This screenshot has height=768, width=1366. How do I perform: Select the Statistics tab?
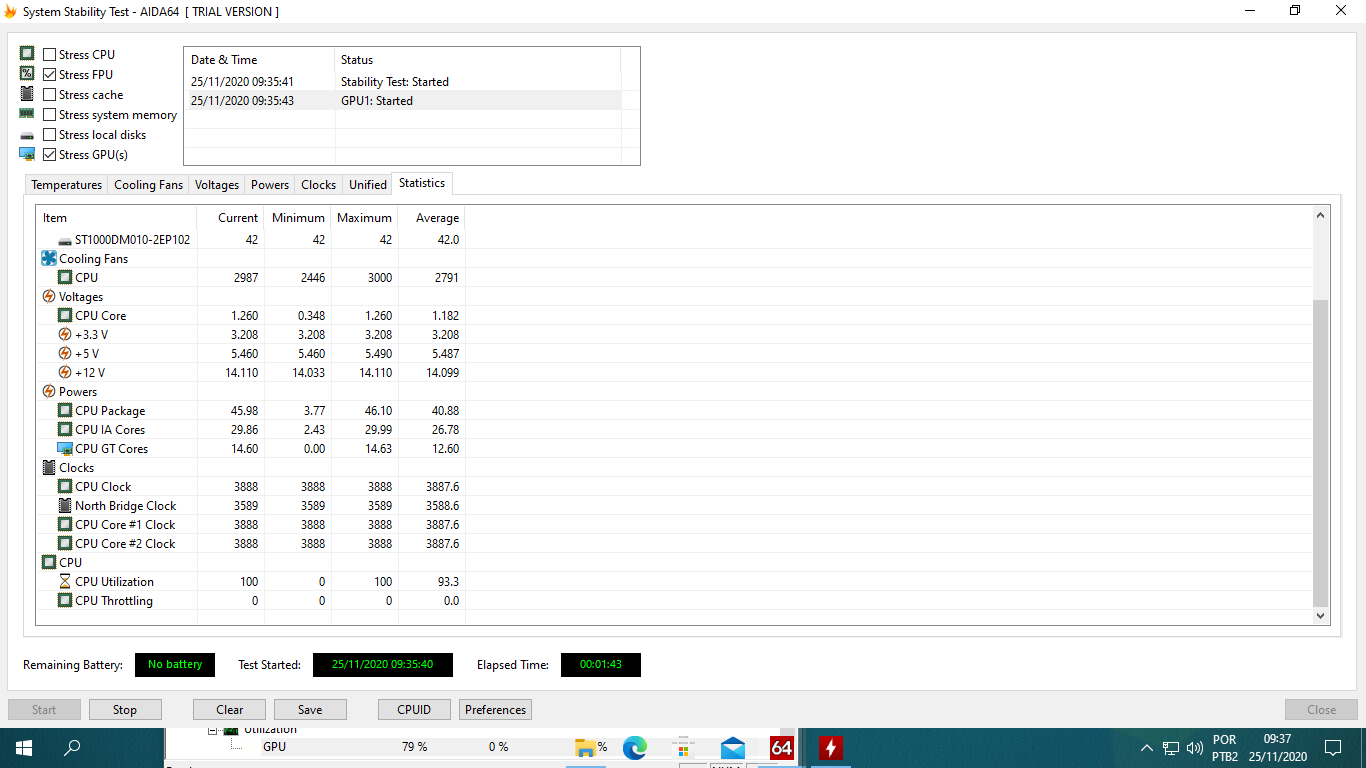coord(422,183)
